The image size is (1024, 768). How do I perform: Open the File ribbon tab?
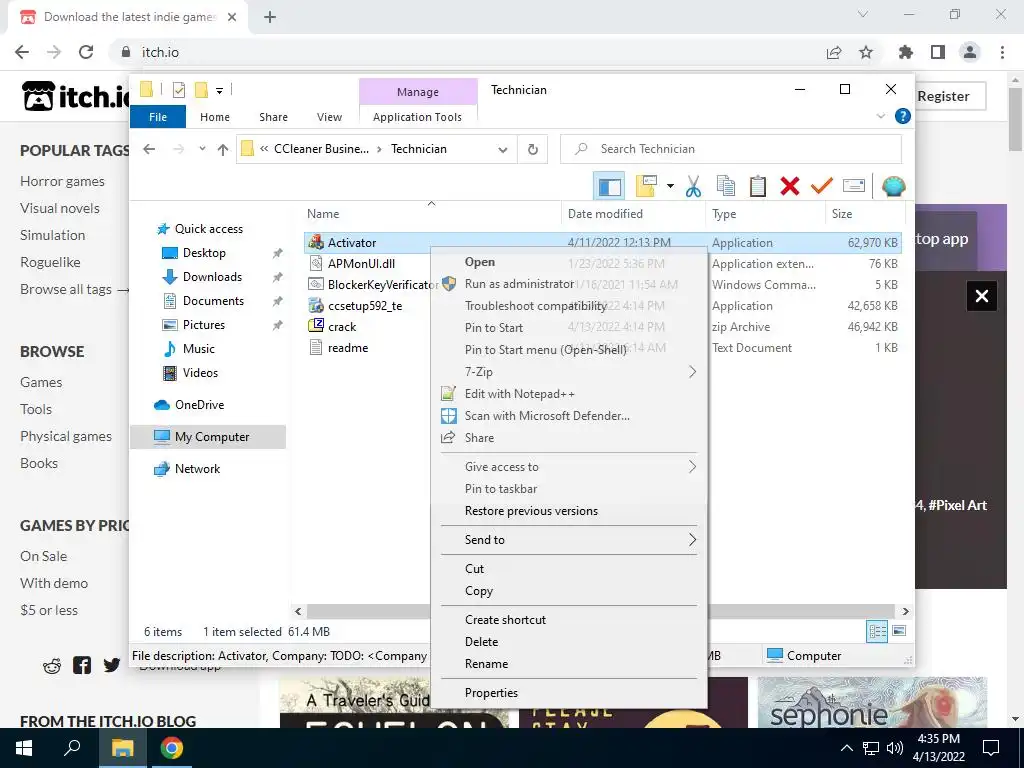pyautogui.click(x=158, y=117)
